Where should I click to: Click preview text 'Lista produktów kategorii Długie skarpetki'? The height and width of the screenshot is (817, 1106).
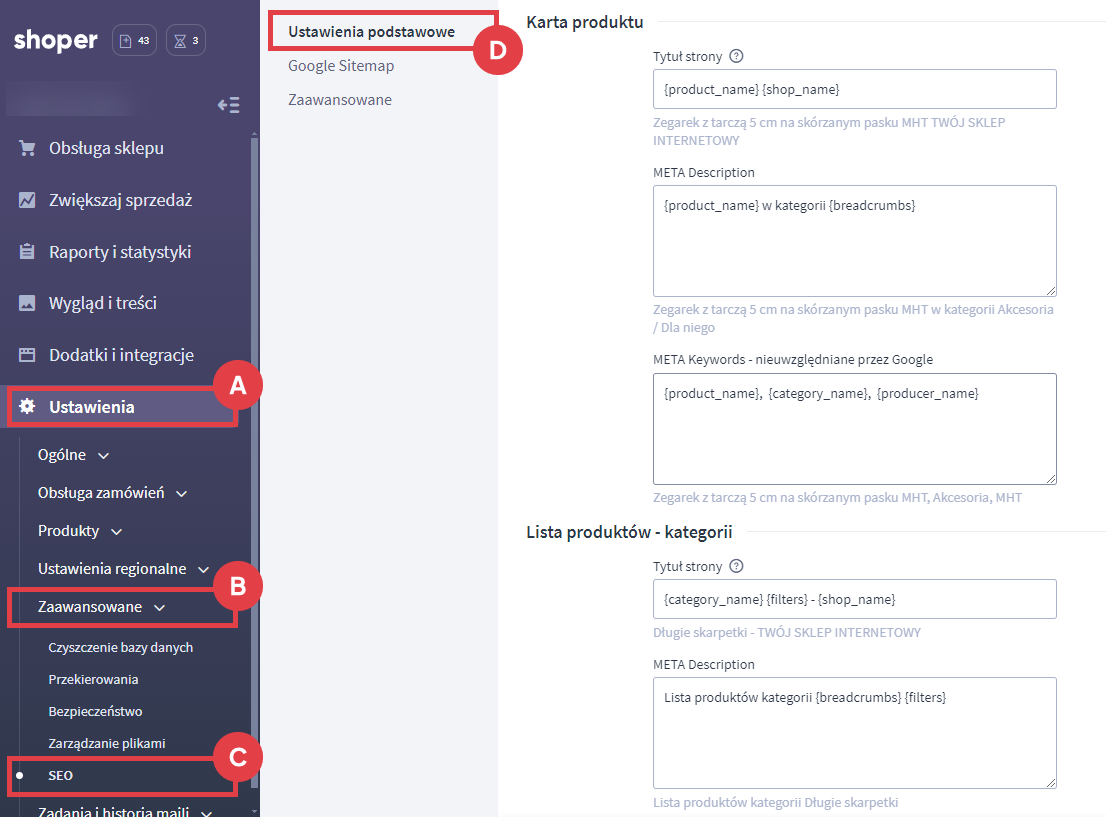[x=775, y=802]
